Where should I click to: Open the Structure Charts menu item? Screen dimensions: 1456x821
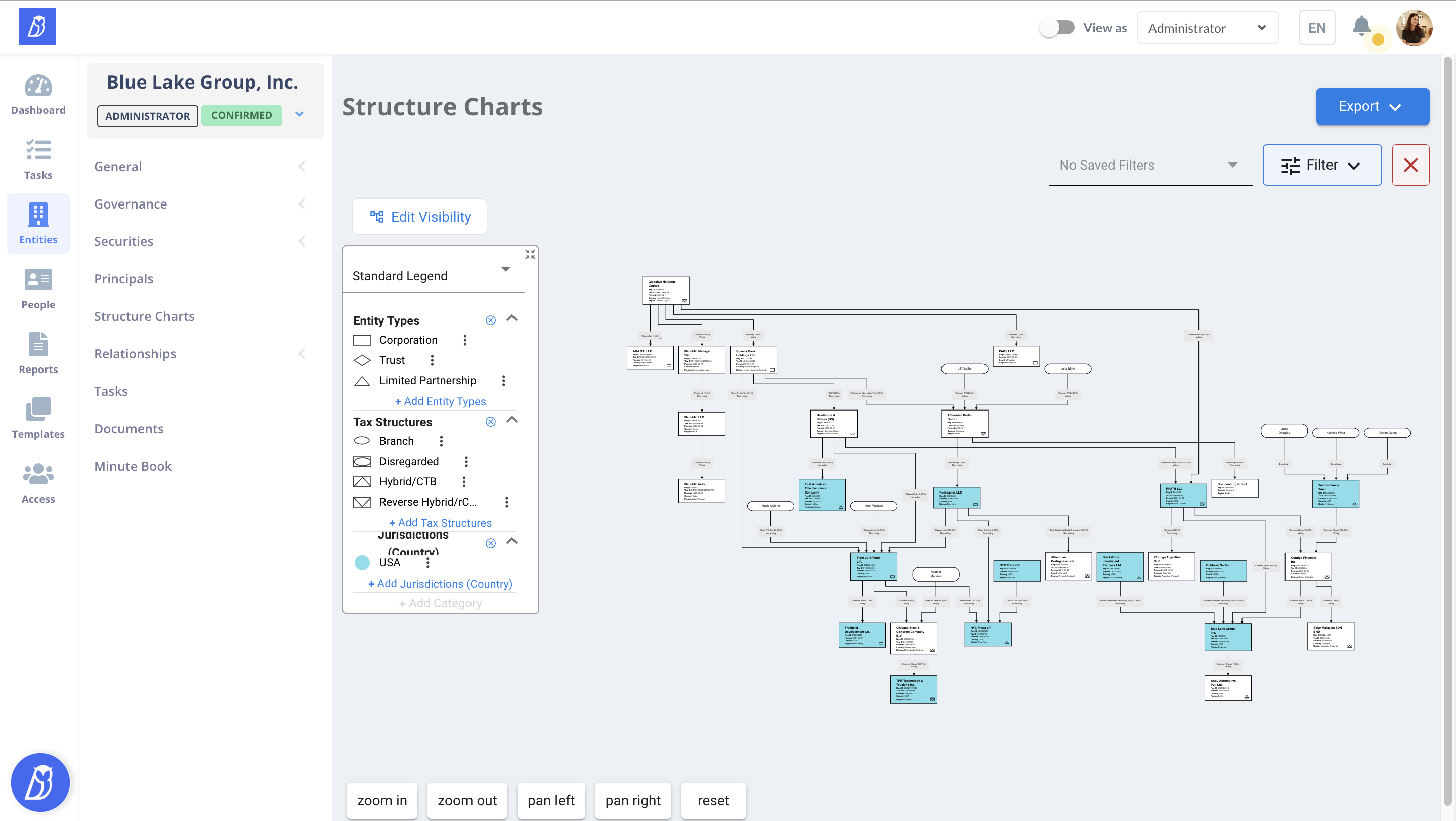coord(144,316)
